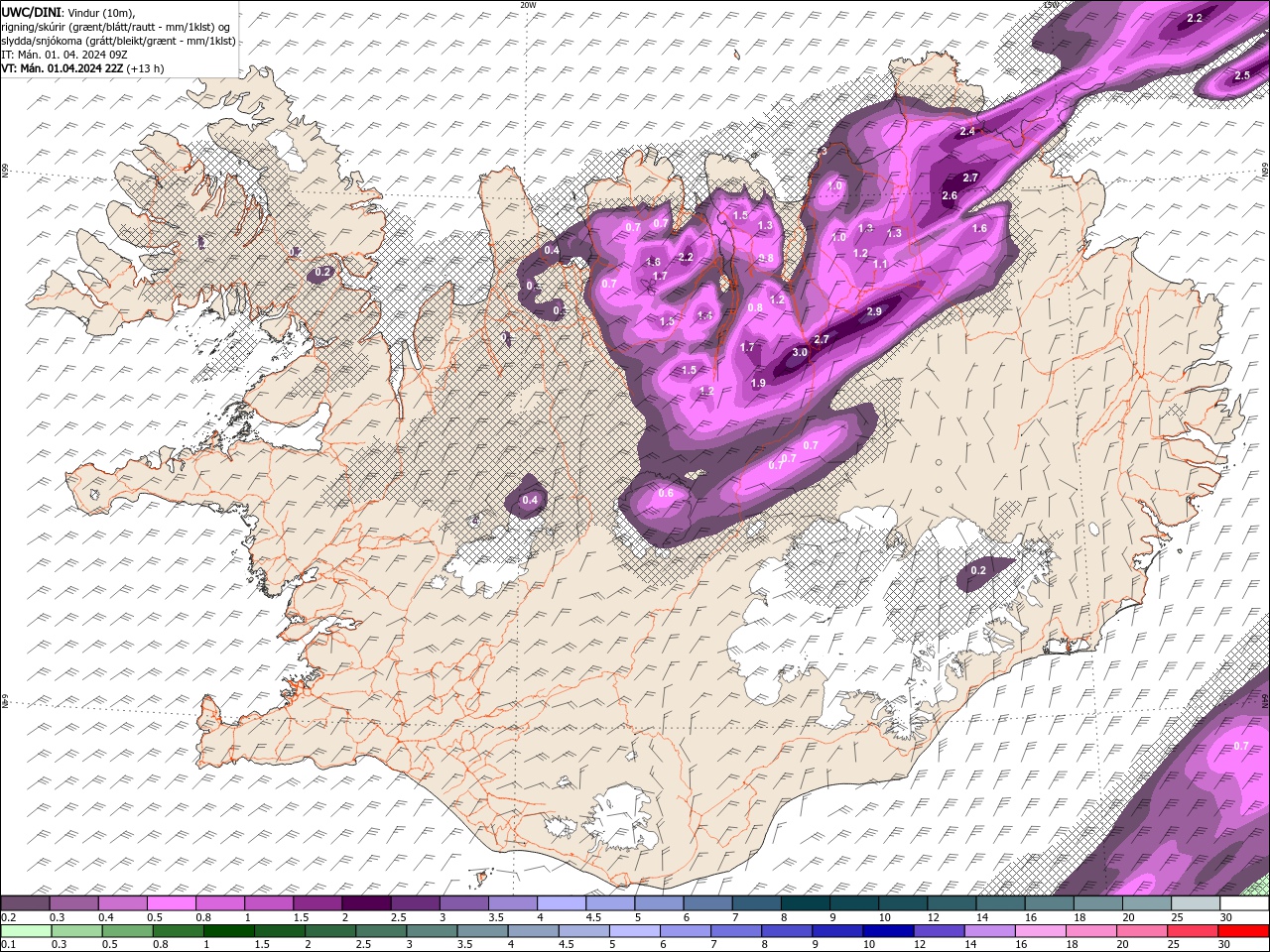Click the 0.6 snowfall value on the map
This screenshot has width=1270, height=952.
[x=666, y=493]
